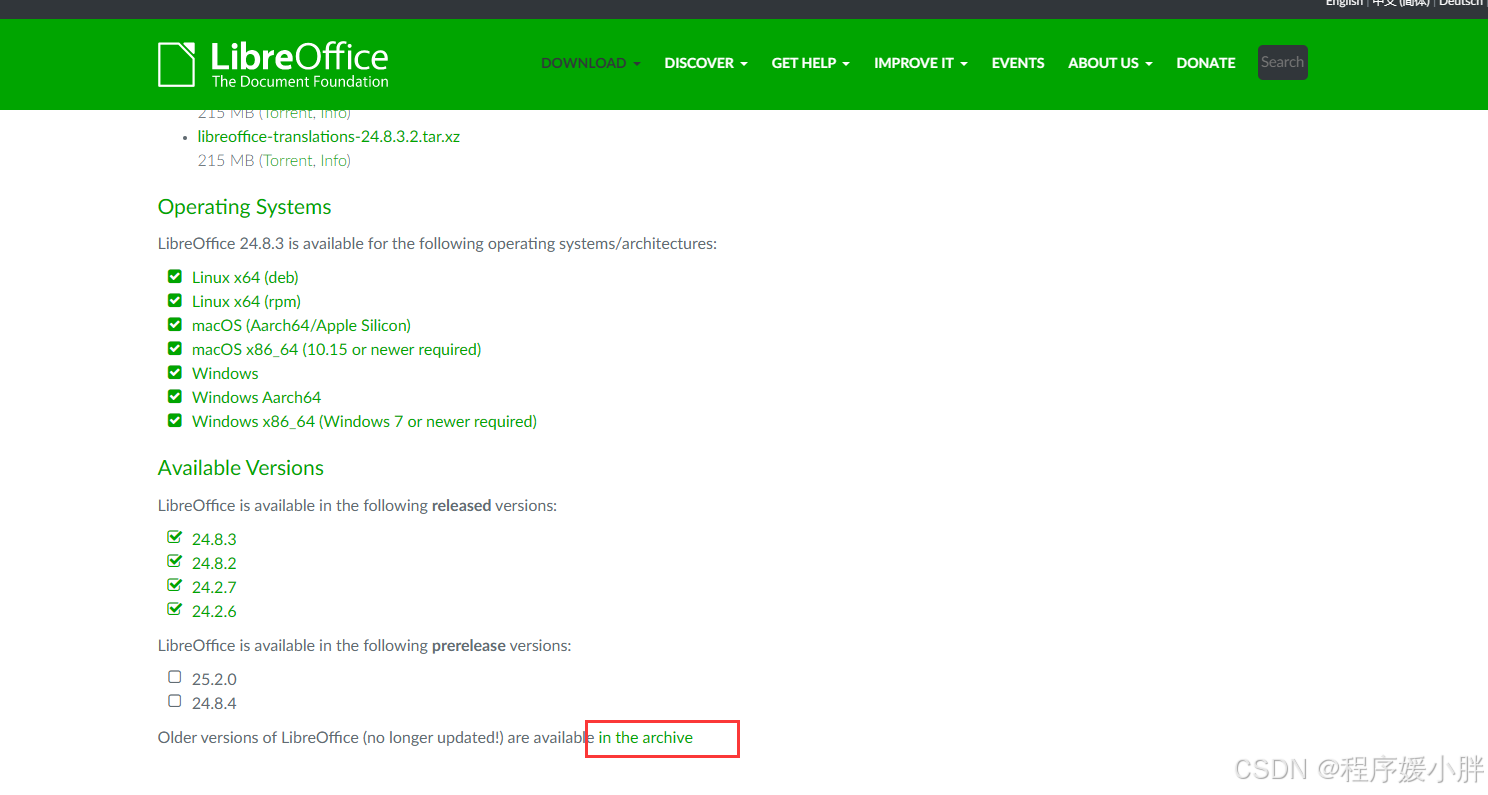Expand the DISCOVER menu
This screenshot has height=795, width=1488.
[x=706, y=63]
